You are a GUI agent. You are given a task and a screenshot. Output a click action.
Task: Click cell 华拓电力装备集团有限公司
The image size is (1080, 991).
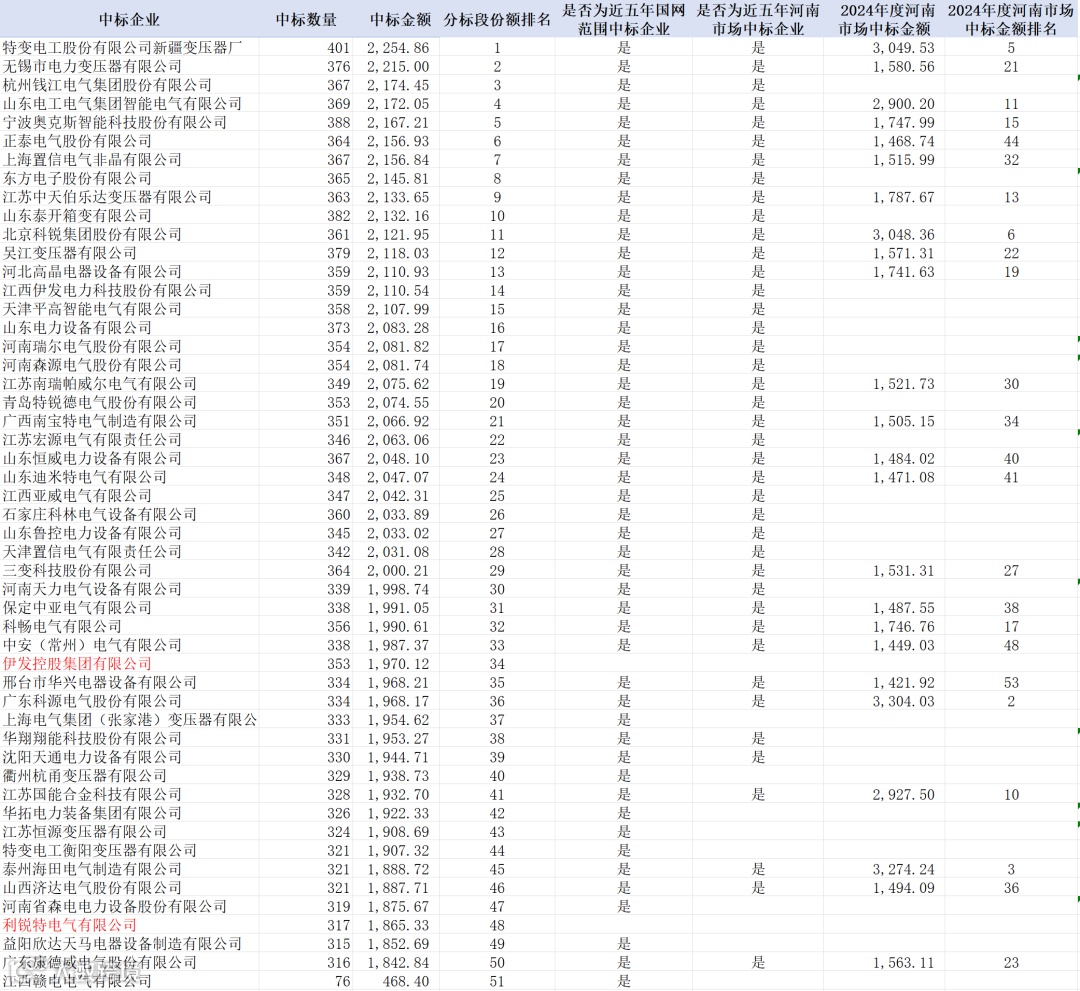tap(92, 813)
